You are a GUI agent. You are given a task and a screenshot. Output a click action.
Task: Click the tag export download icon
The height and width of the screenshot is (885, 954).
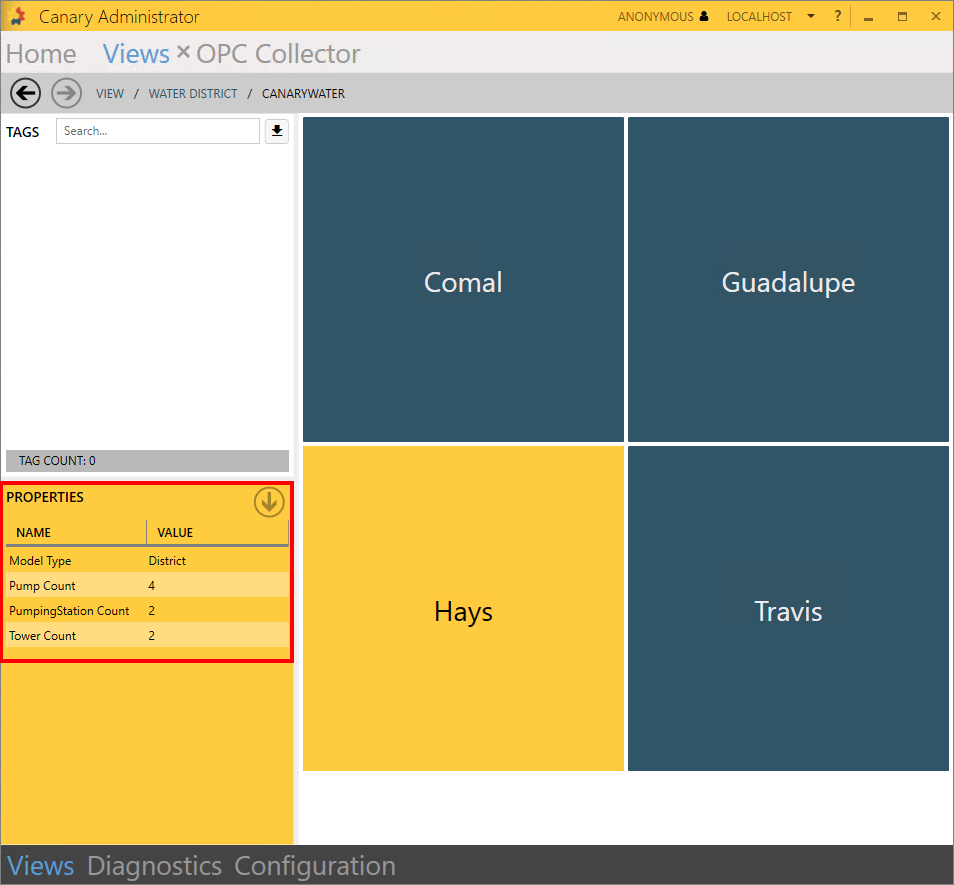[x=277, y=131]
